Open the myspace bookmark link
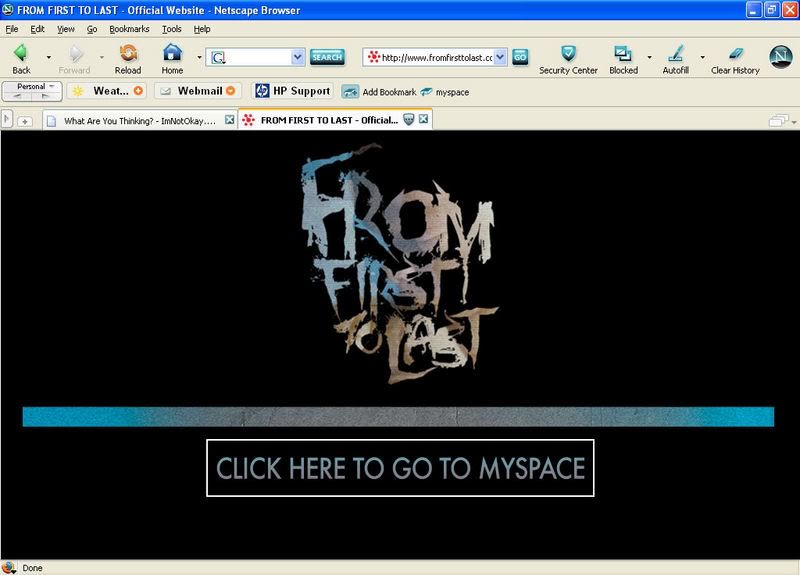Image resolution: width=800 pixels, height=575 pixels. pyautogui.click(x=452, y=92)
